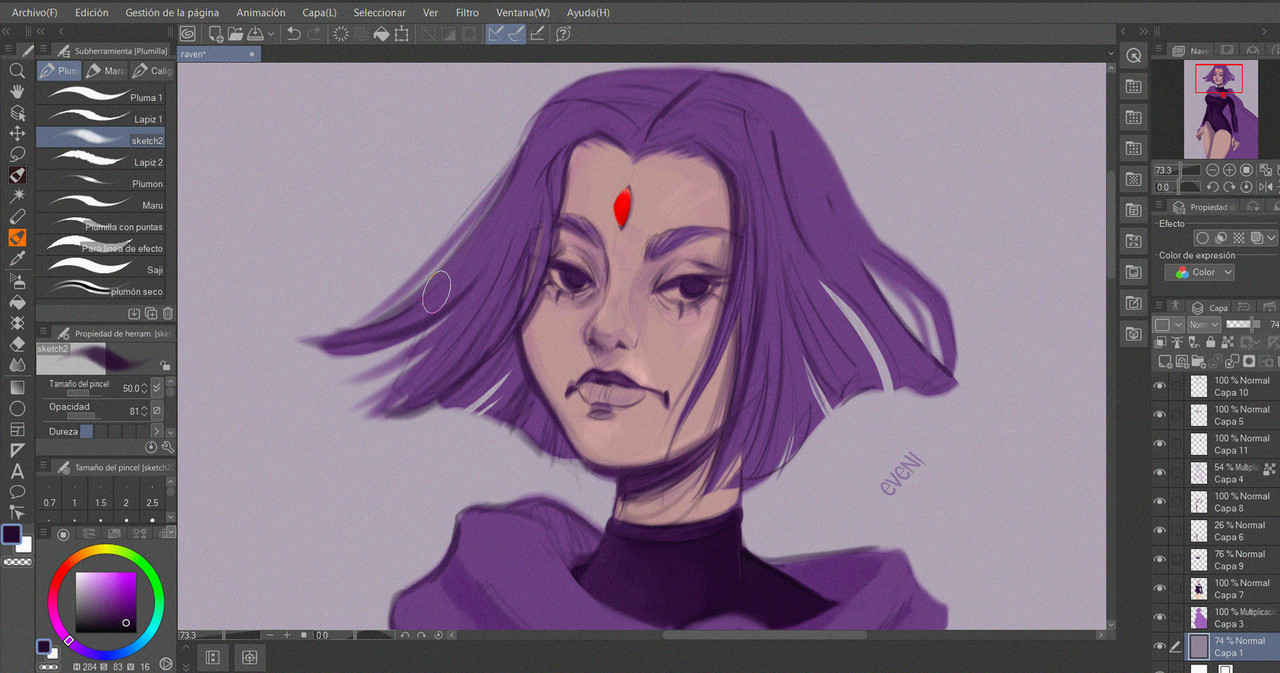
Task: Open the Archivo(F) menu
Action: [x=34, y=13]
